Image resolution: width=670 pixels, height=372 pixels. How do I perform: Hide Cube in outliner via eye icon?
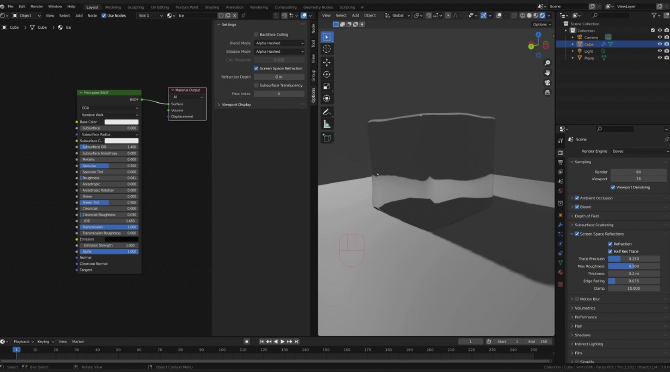[660, 44]
